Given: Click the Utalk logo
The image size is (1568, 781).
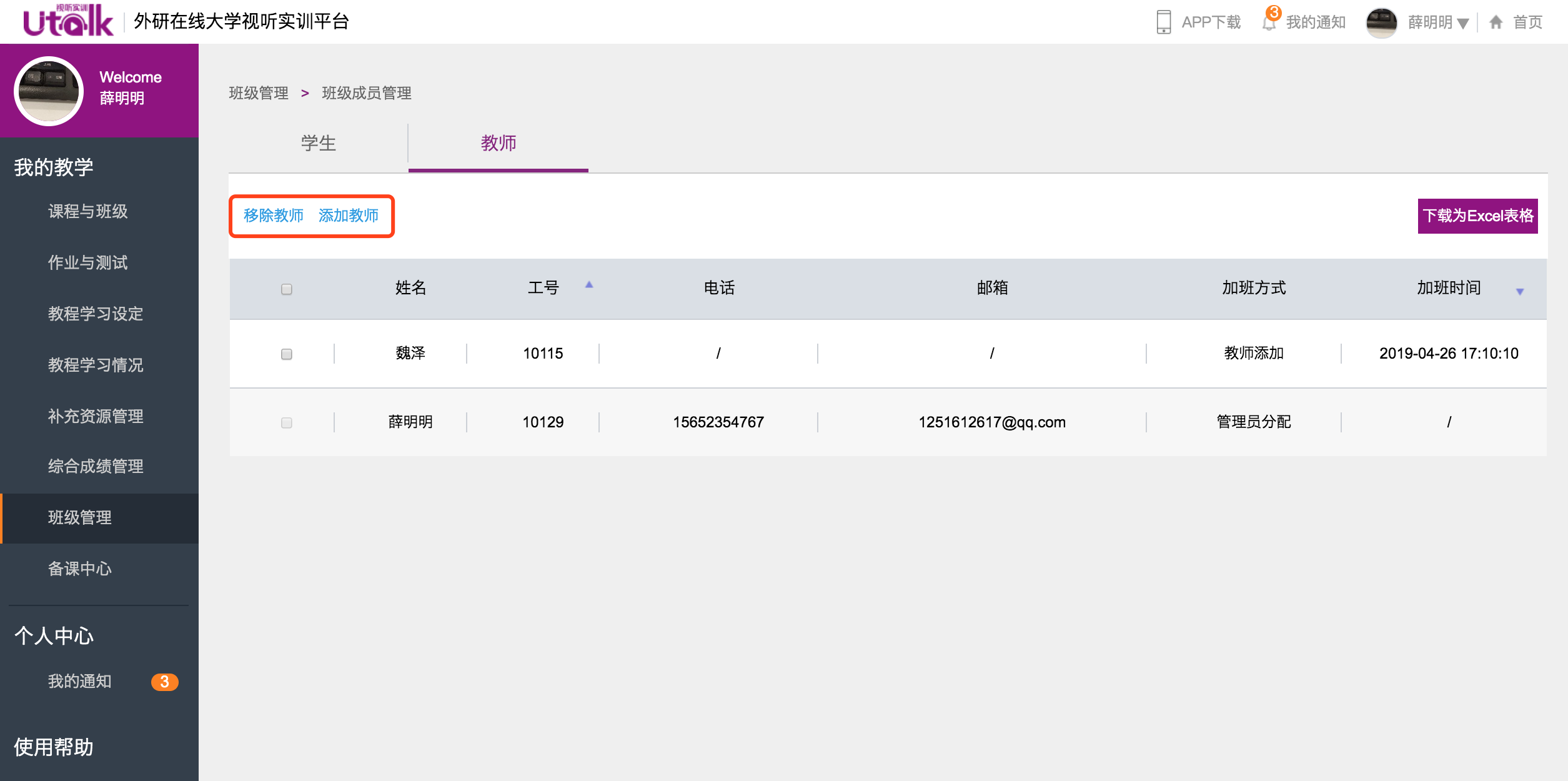Looking at the screenshot, I should [x=67, y=21].
